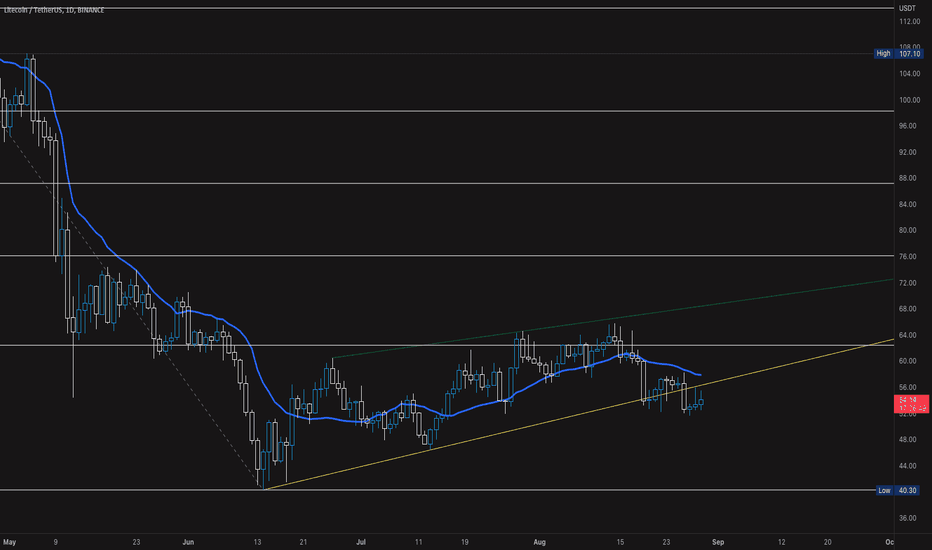Viewport: 932px width, 550px height.
Task: Click the 48.00 price axis value
Action: tap(908, 440)
